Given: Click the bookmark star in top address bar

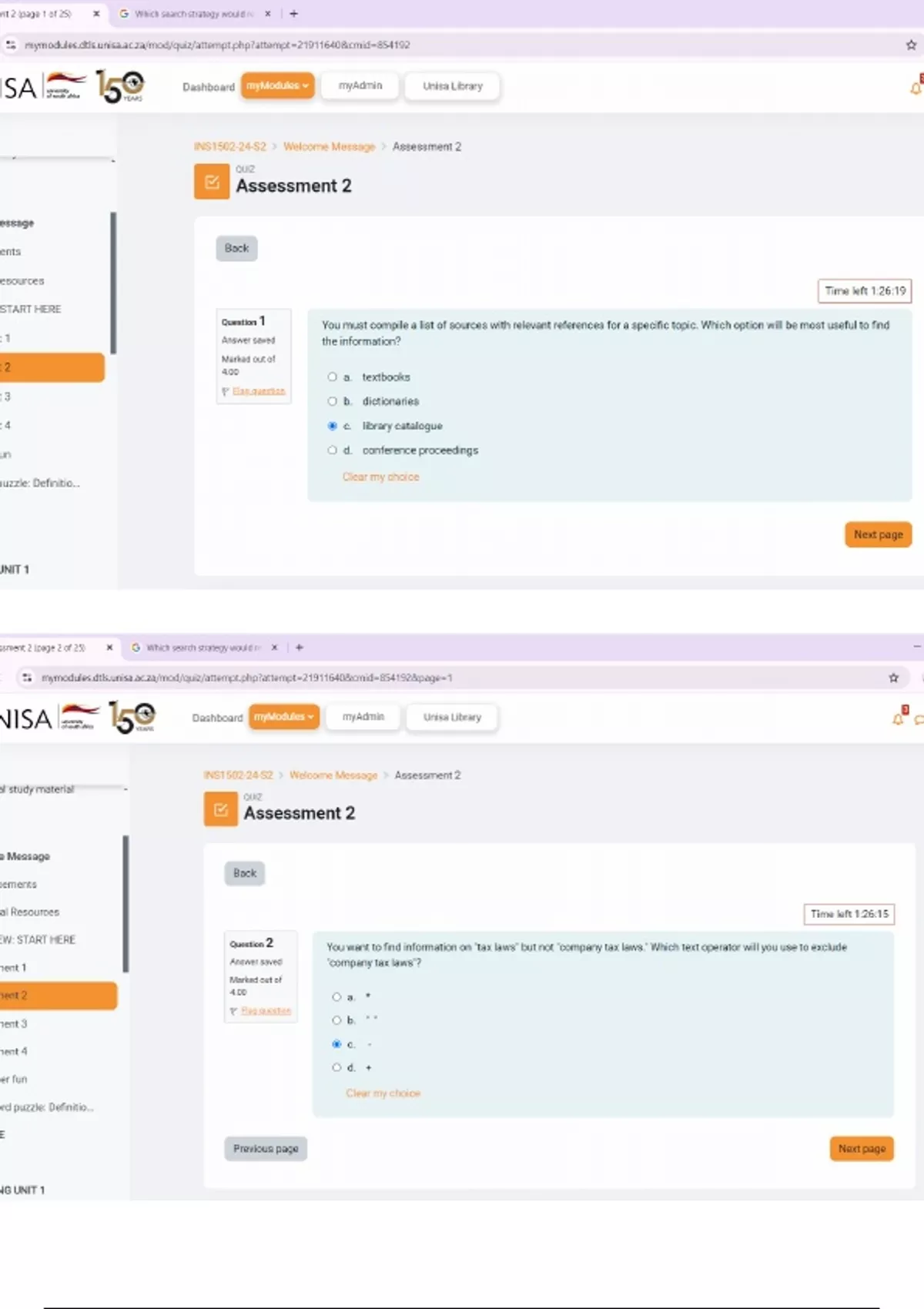Looking at the screenshot, I should point(911,45).
